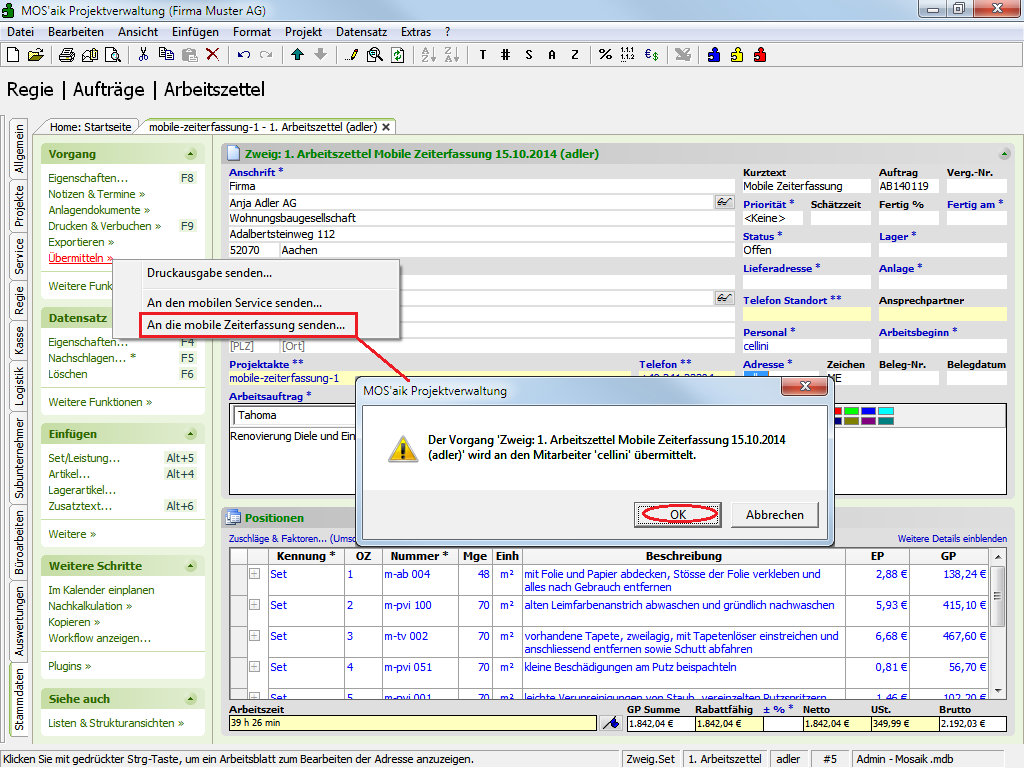1024x768 pixels.
Task: Click the percent sign toolbar icon
Action: (x=605, y=54)
